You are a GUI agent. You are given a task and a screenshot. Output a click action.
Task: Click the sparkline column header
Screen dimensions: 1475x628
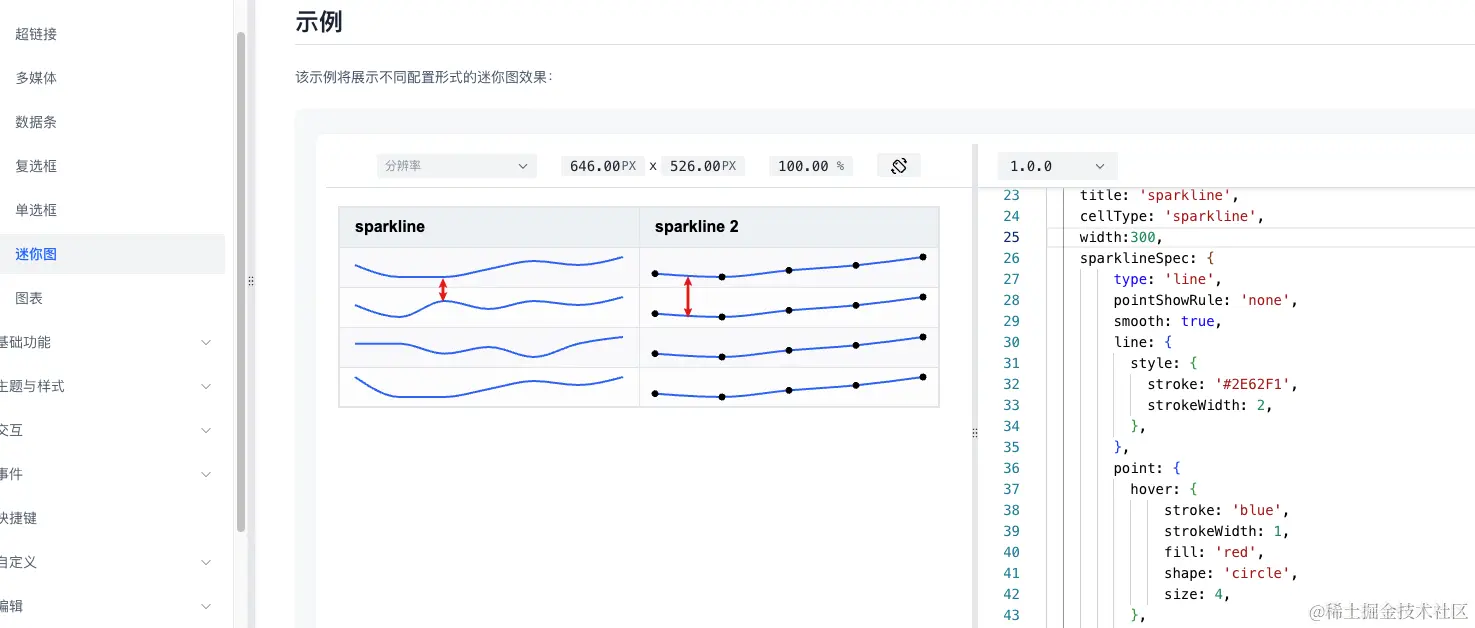point(489,227)
